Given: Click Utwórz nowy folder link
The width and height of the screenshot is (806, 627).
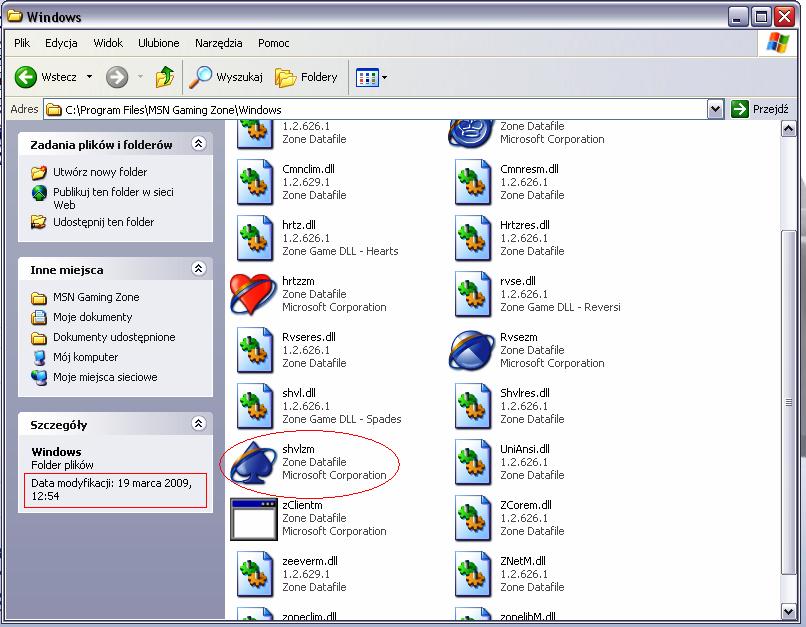Looking at the screenshot, I should pos(100,172).
